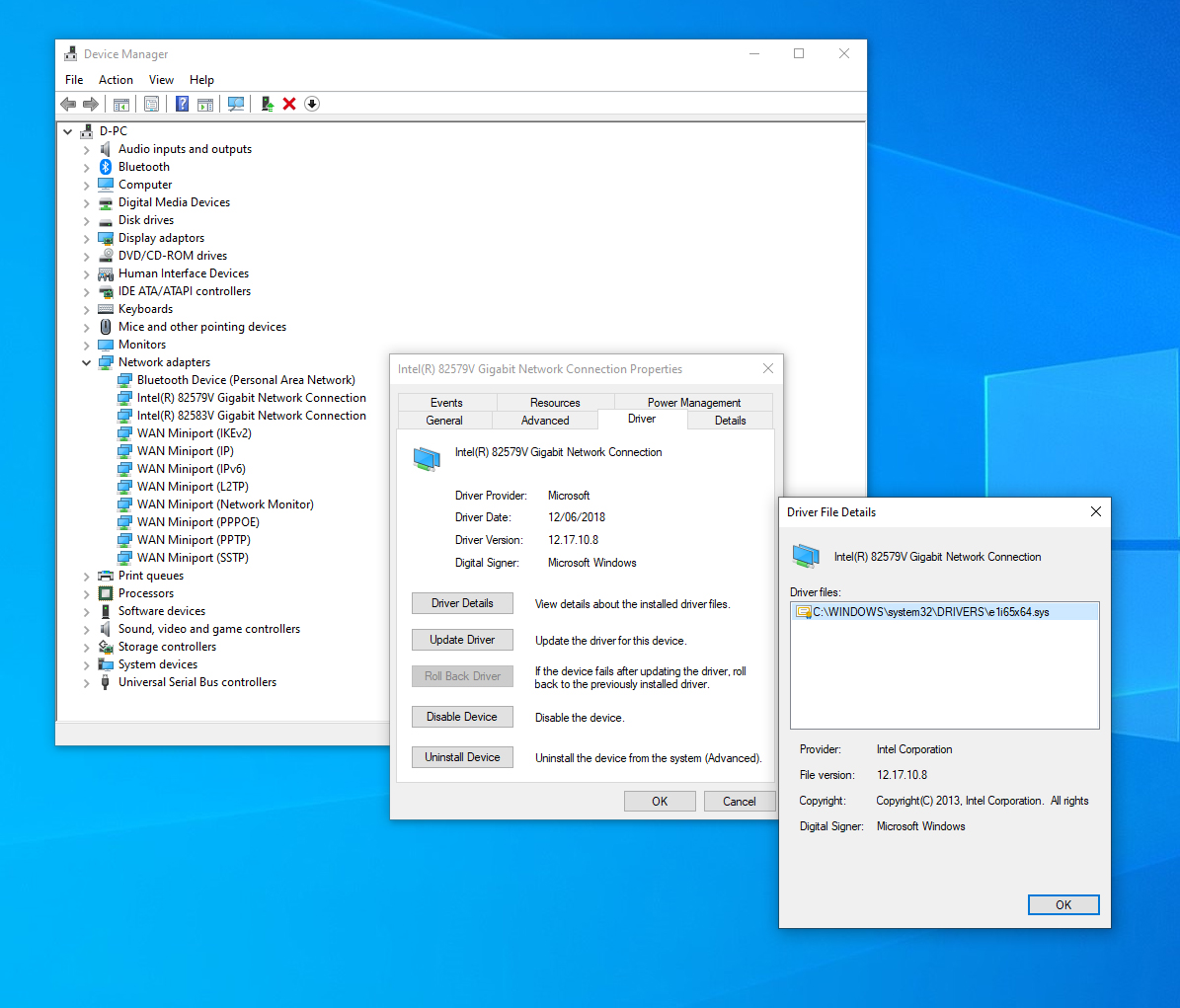Select WAN Miniport (IKEv2)
The image size is (1180, 1008).
tap(195, 433)
